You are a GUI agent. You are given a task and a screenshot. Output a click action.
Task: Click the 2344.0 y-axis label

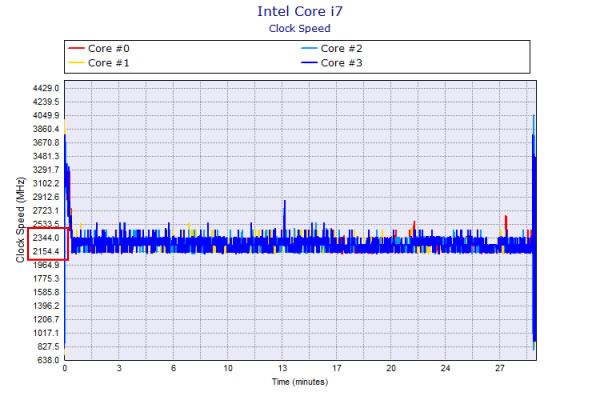coord(46,238)
